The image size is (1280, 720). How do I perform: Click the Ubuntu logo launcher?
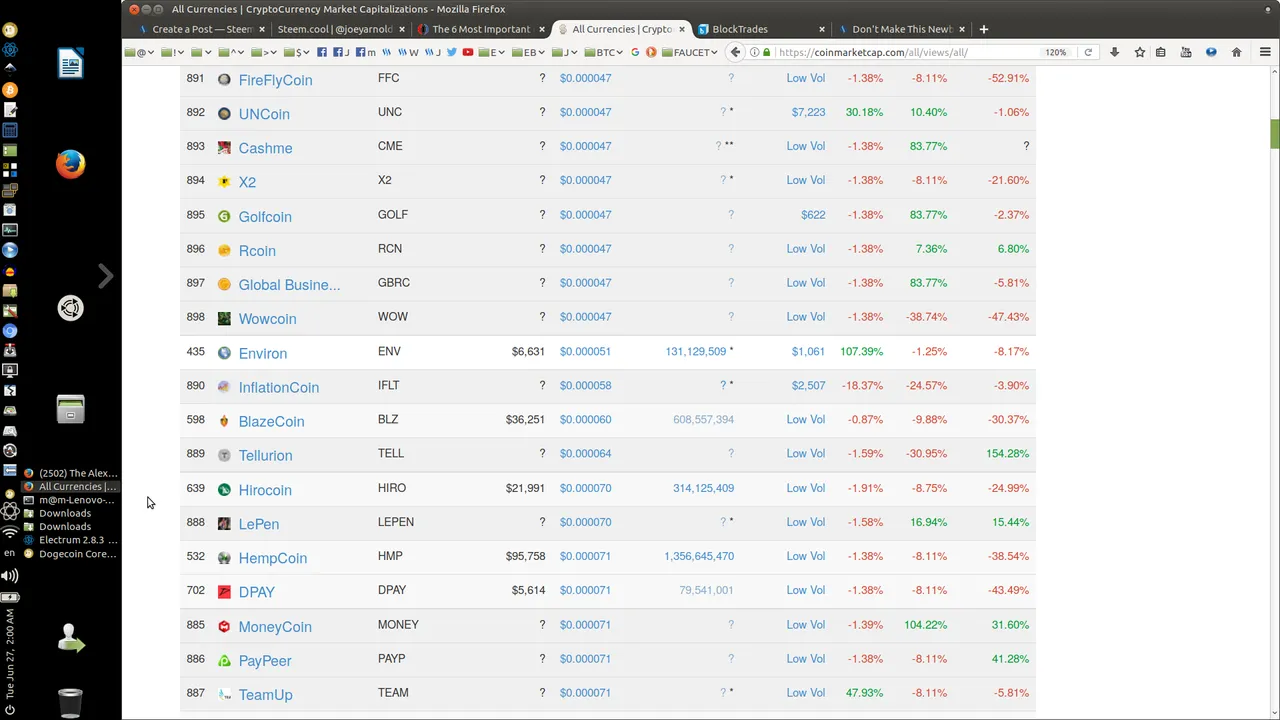[x=70, y=308]
